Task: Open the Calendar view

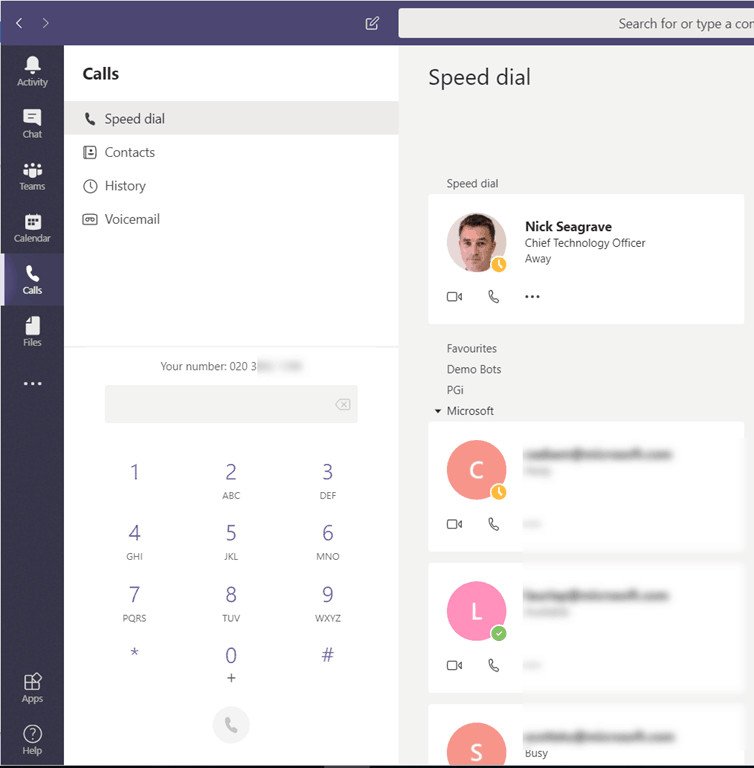Action: click(x=32, y=228)
